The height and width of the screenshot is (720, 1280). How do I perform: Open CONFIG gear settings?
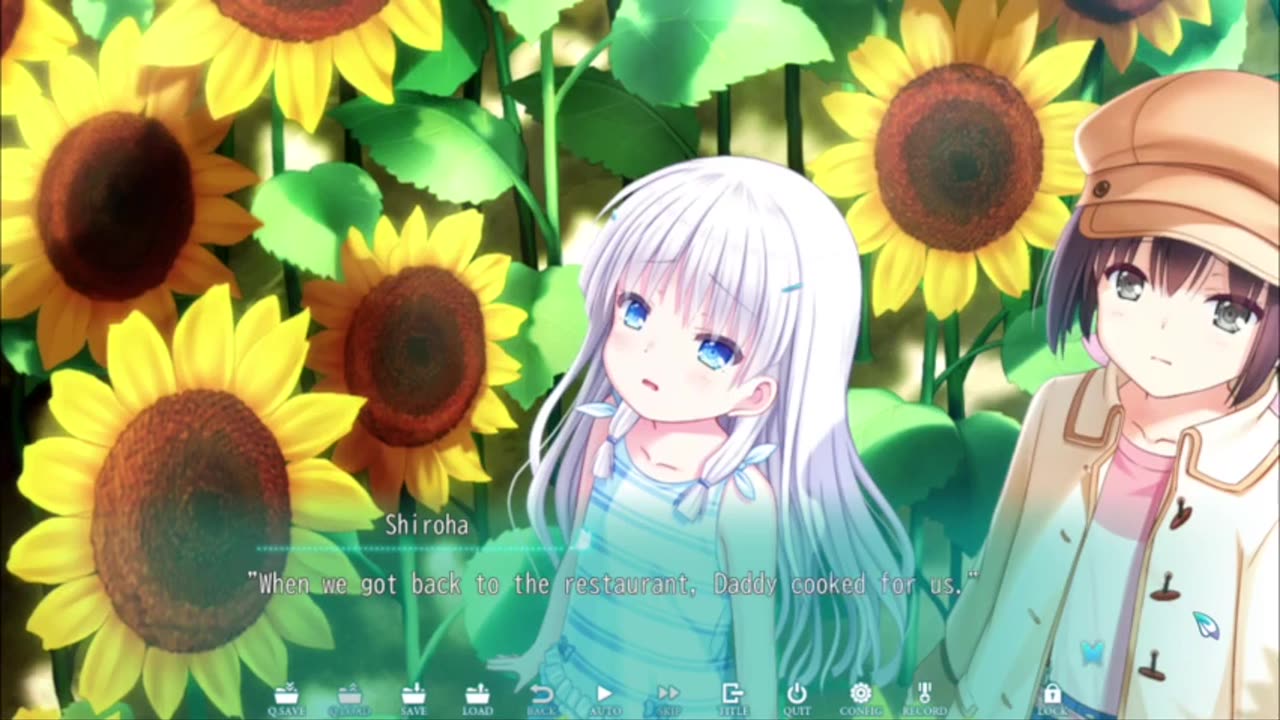pos(860,698)
